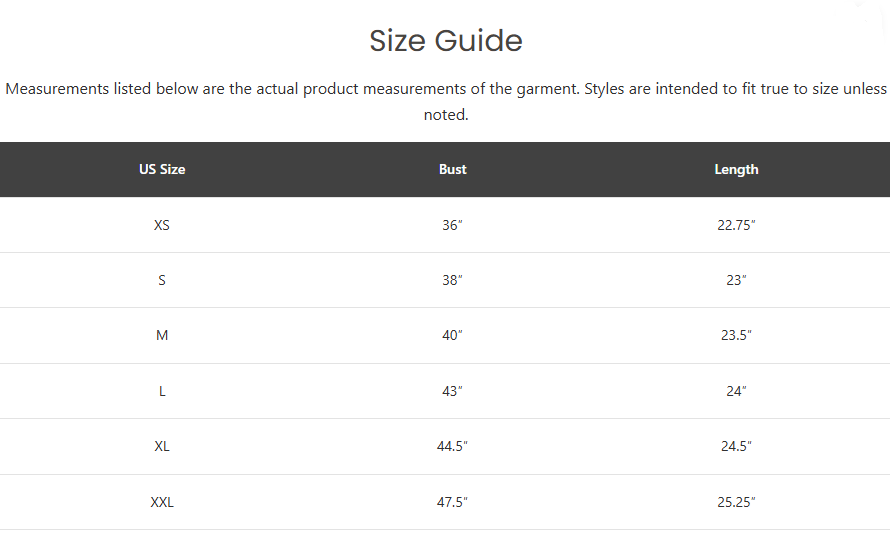Select the 36" bust measurement

point(452,225)
